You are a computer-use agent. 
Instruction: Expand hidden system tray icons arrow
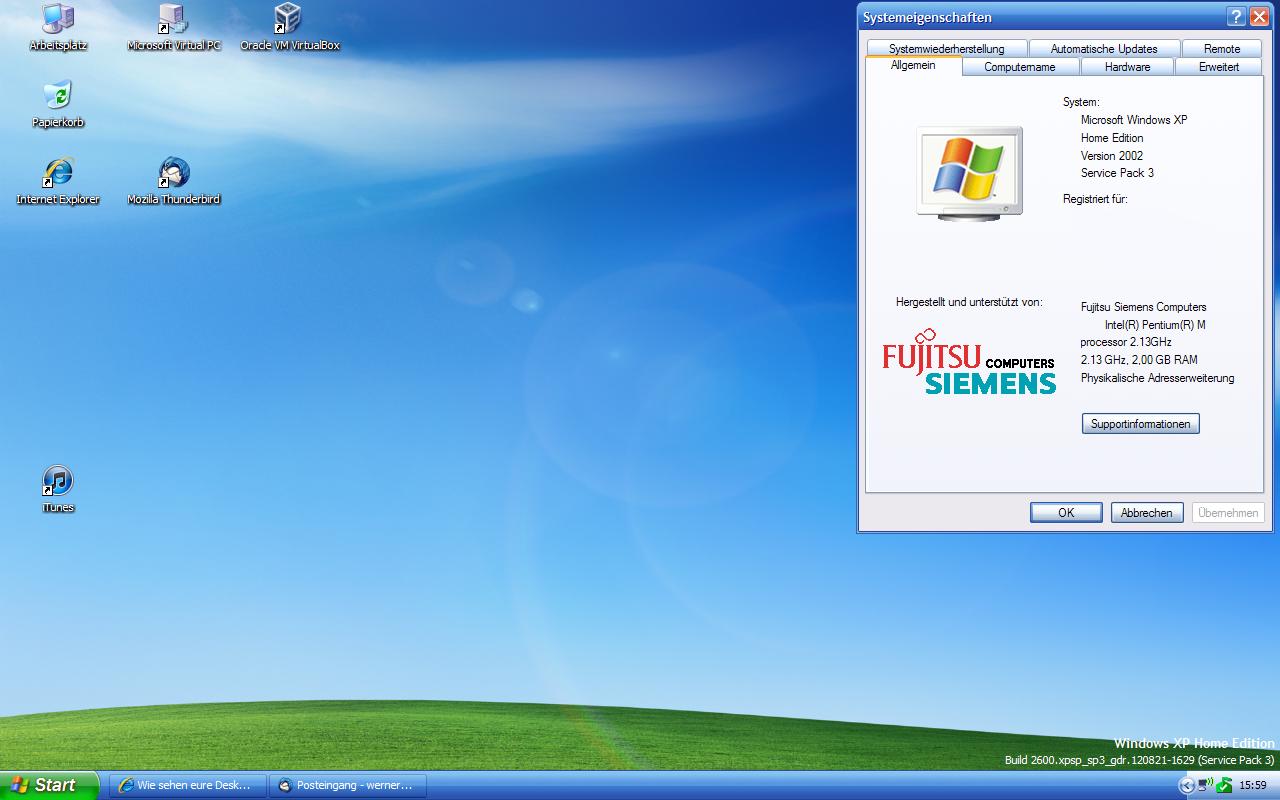coord(1187,785)
